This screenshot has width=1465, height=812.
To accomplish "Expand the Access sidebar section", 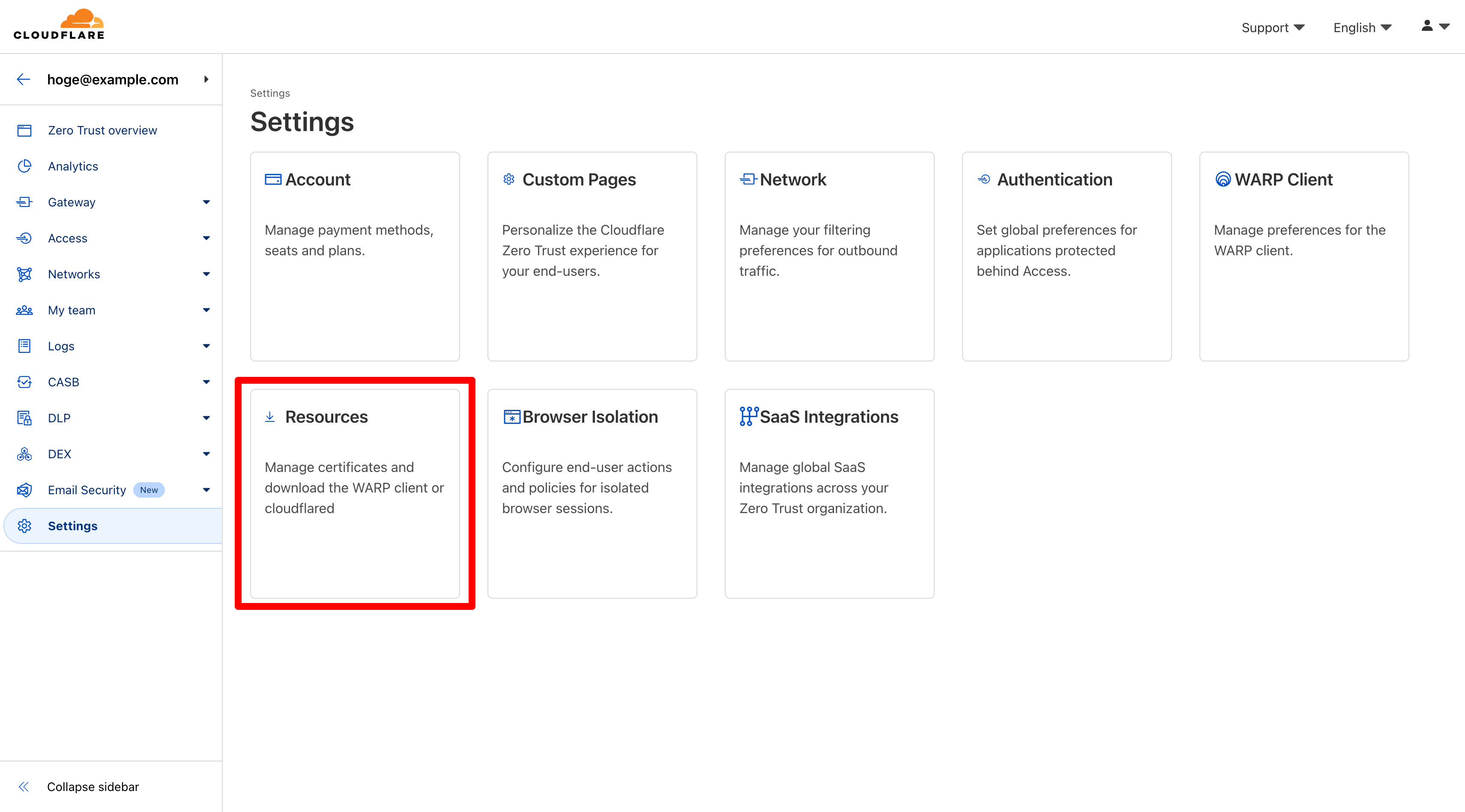I will [x=206, y=238].
